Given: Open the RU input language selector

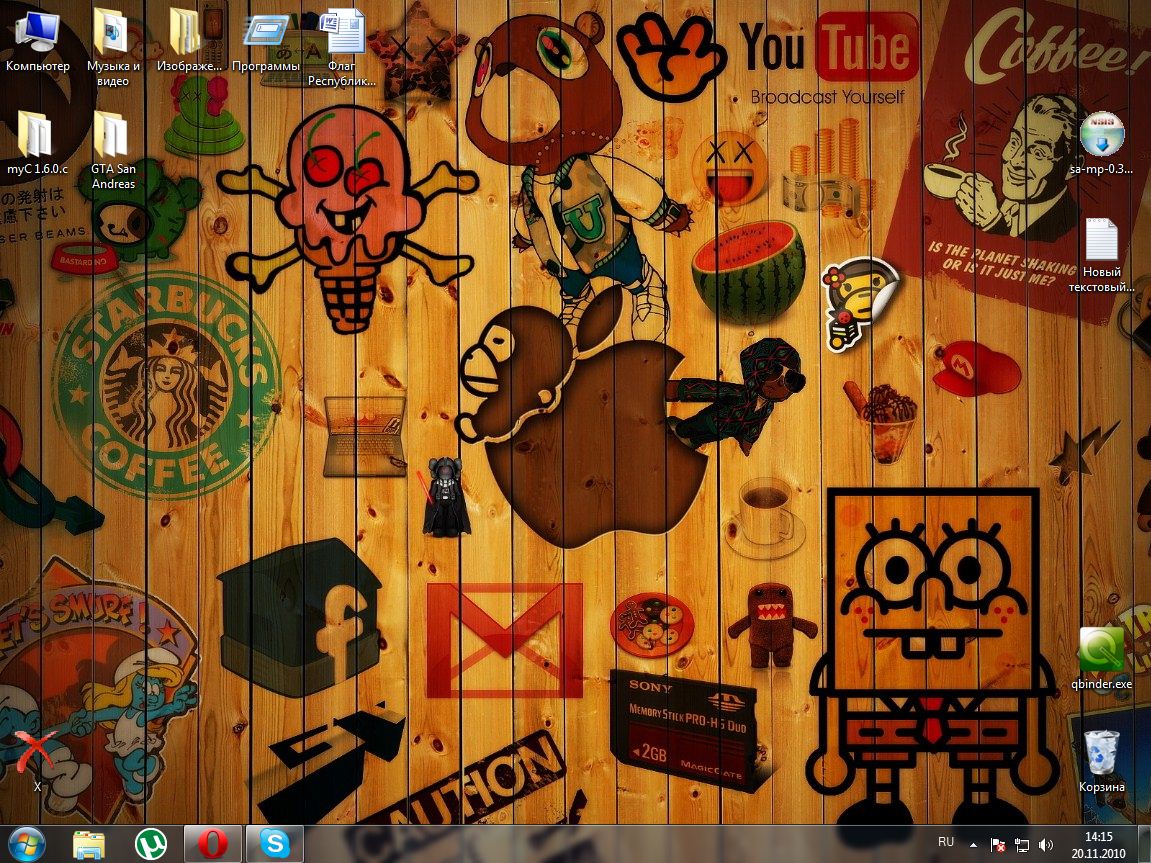Looking at the screenshot, I should [x=945, y=843].
